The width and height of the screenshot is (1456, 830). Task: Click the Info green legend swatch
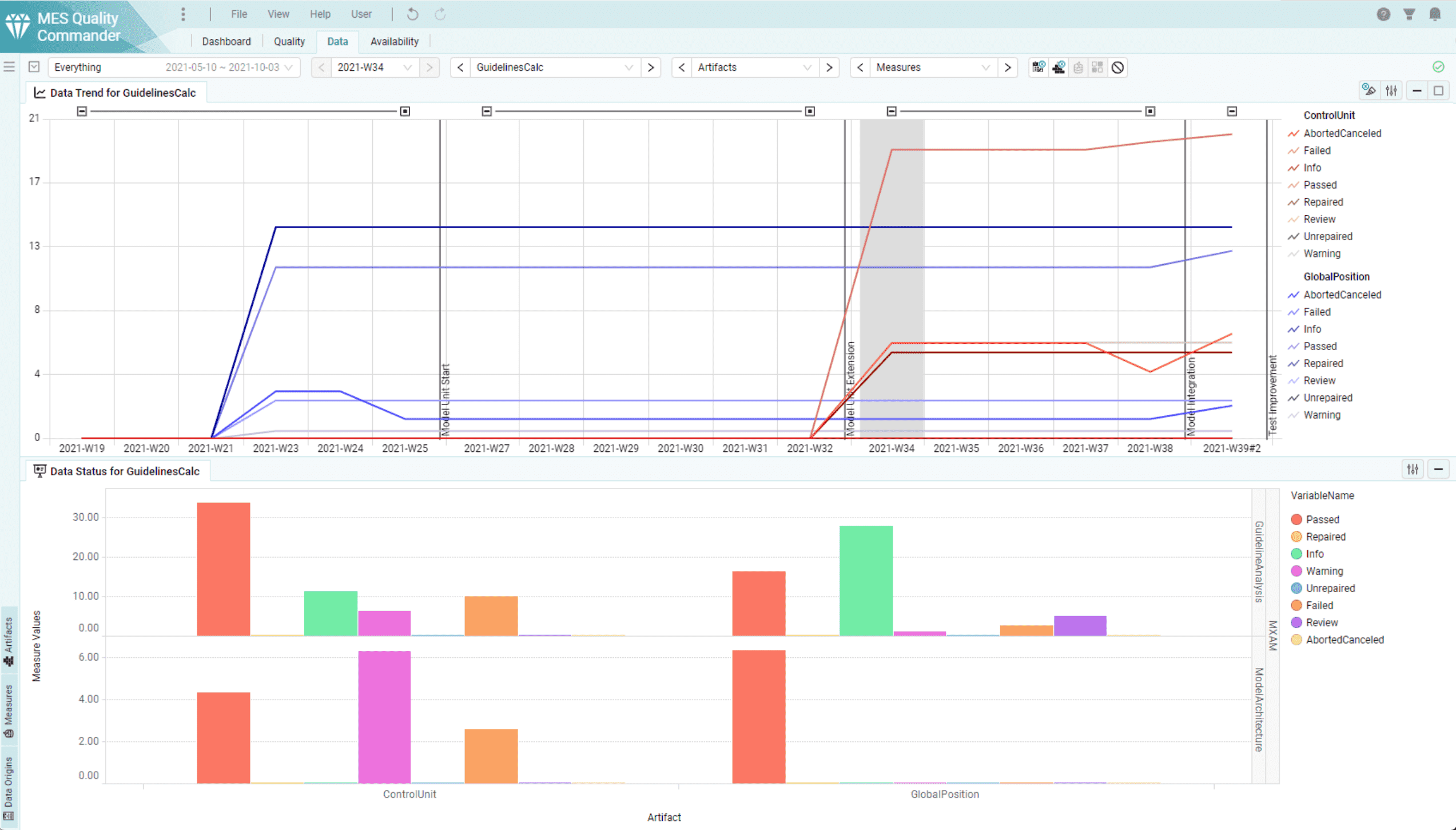(1296, 554)
